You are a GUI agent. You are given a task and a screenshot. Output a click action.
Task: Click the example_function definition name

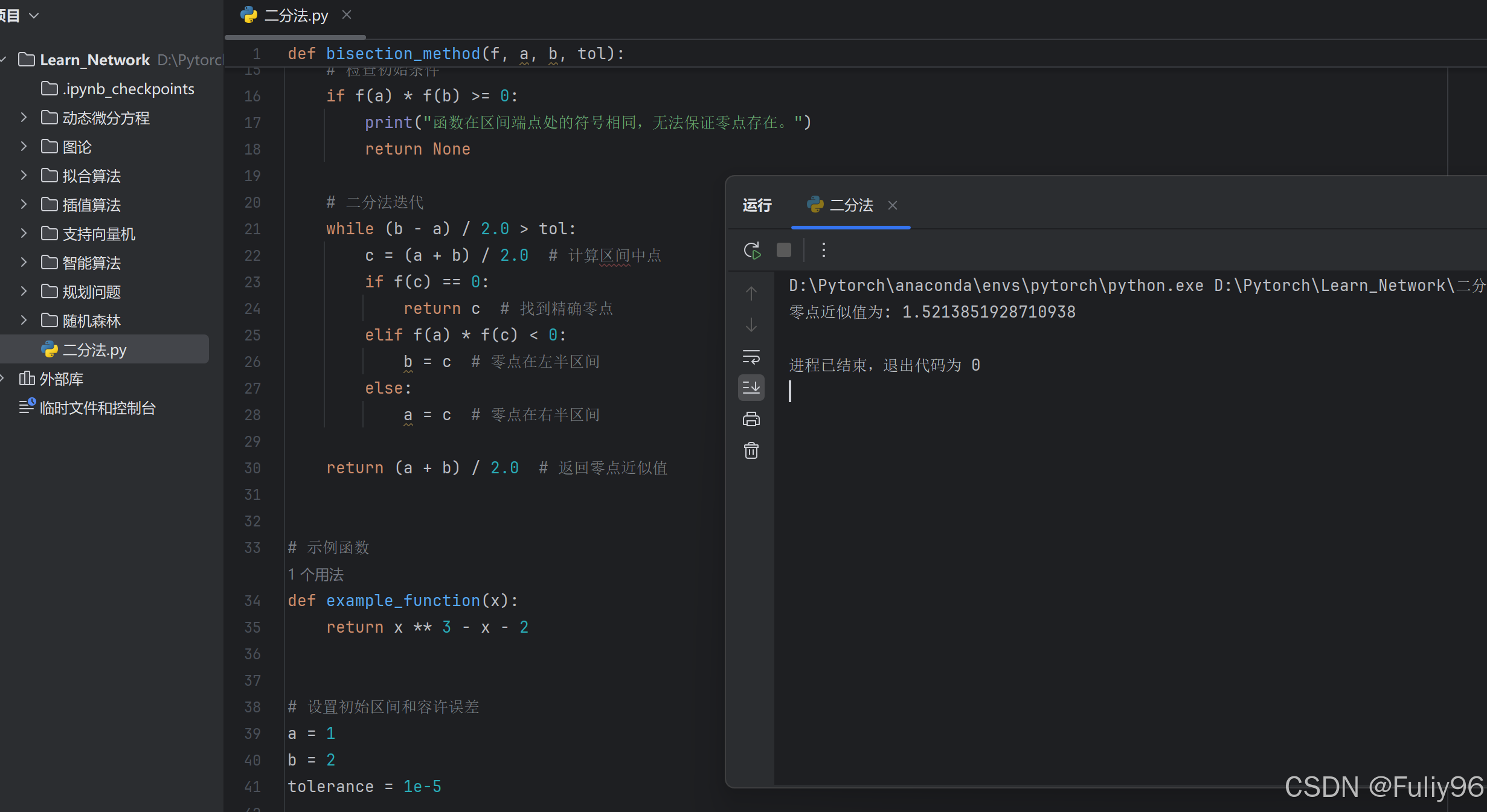click(403, 601)
